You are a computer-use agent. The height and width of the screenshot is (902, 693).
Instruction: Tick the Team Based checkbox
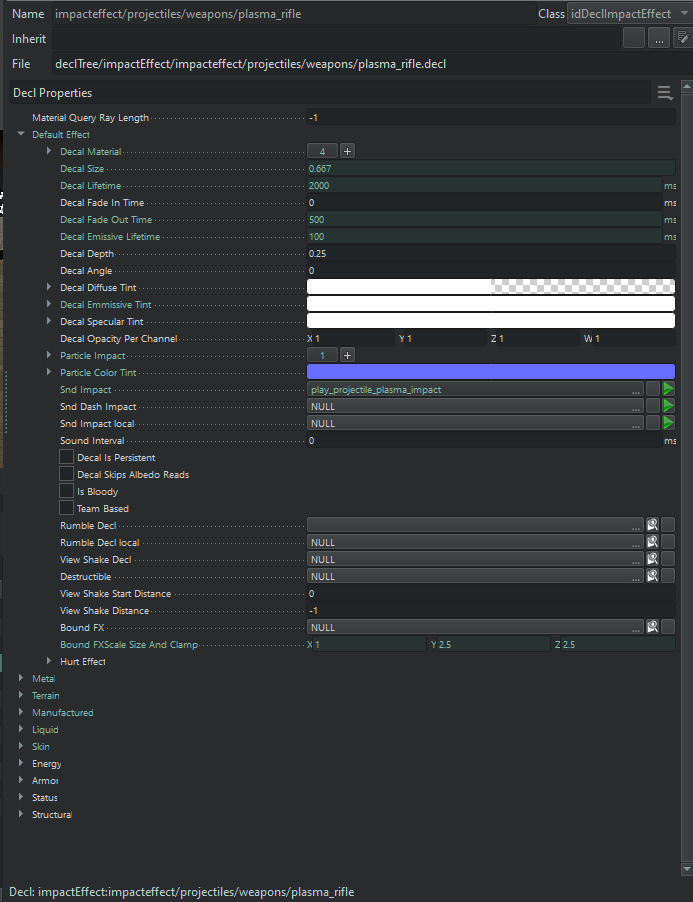[67, 508]
